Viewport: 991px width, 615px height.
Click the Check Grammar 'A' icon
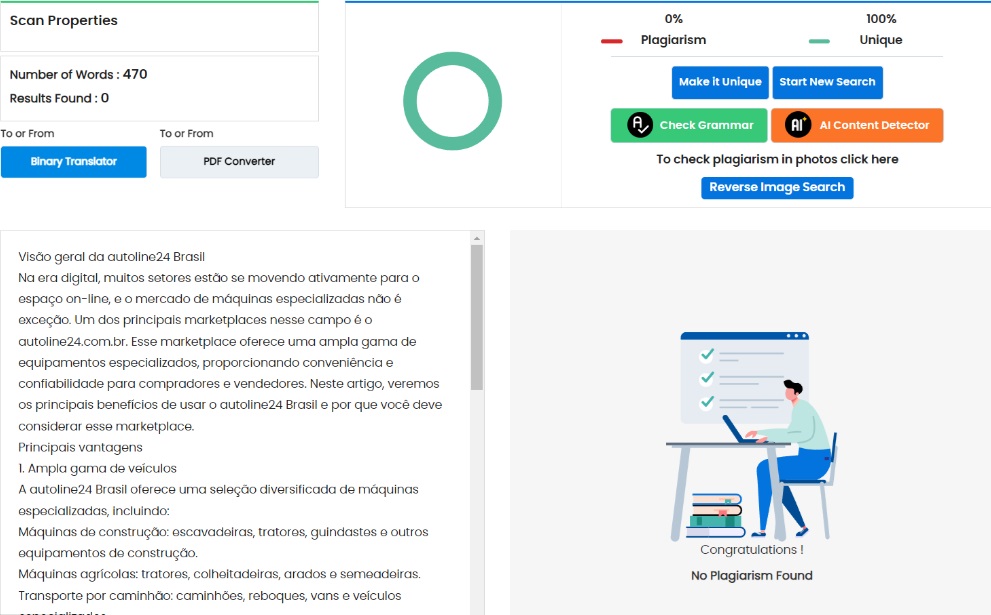639,125
